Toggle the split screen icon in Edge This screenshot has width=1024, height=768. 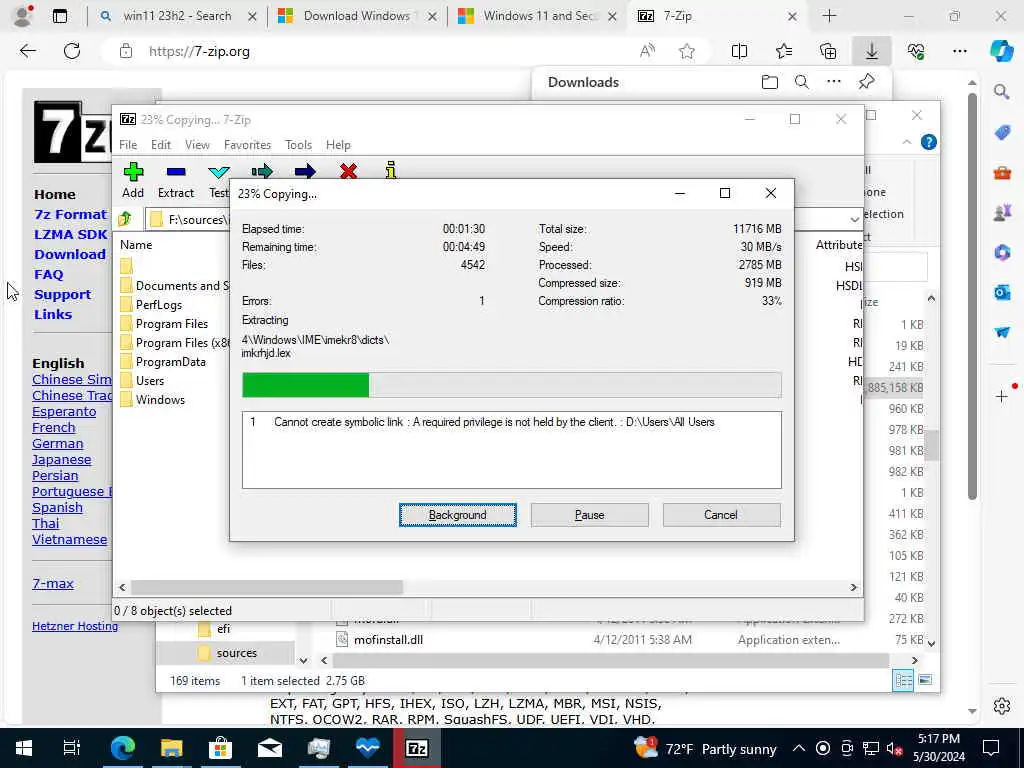739,51
